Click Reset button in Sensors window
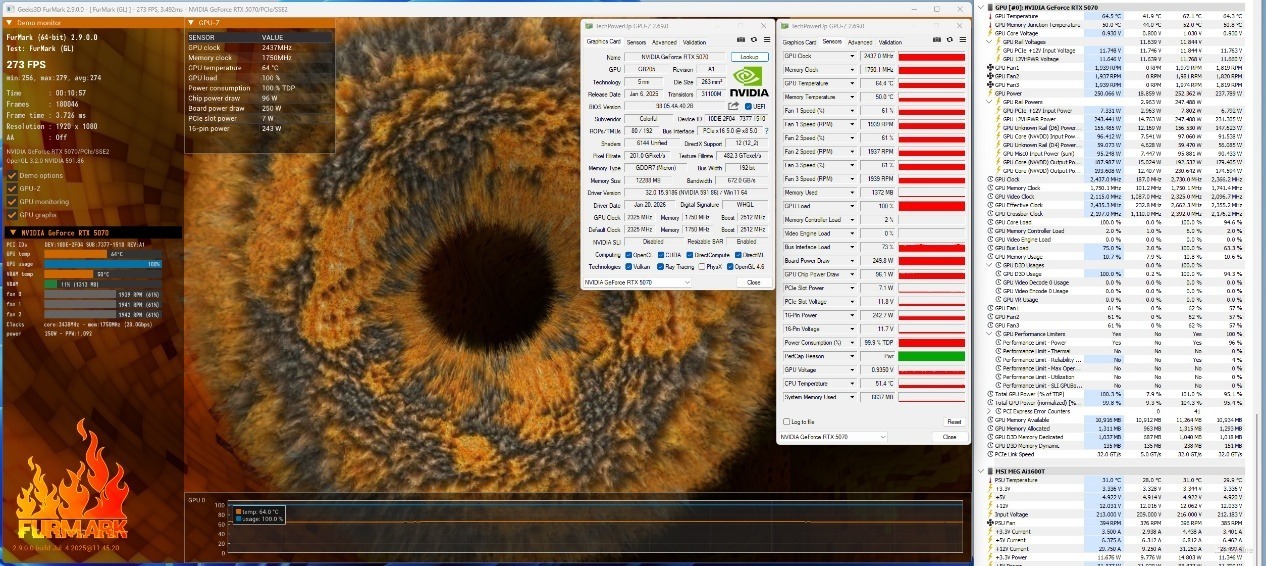1266x566 pixels. click(x=953, y=422)
